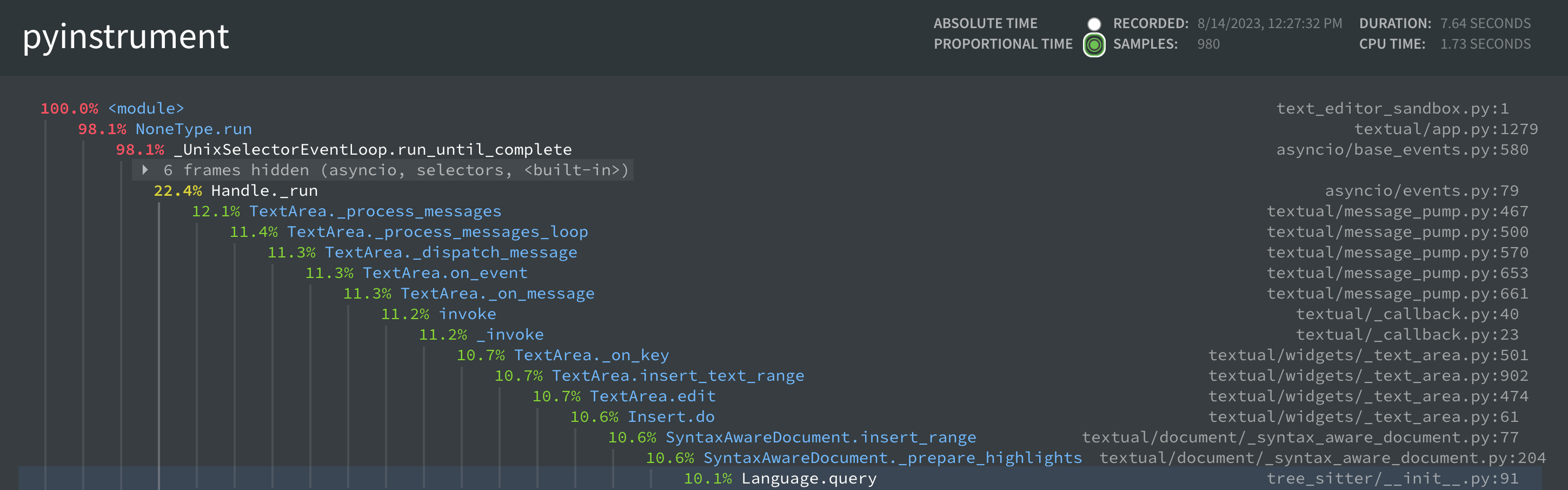Click the SyntaxAwareDocument._prepare_highlights frame
Screen dimensions: 1568x490
click(893, 458)
